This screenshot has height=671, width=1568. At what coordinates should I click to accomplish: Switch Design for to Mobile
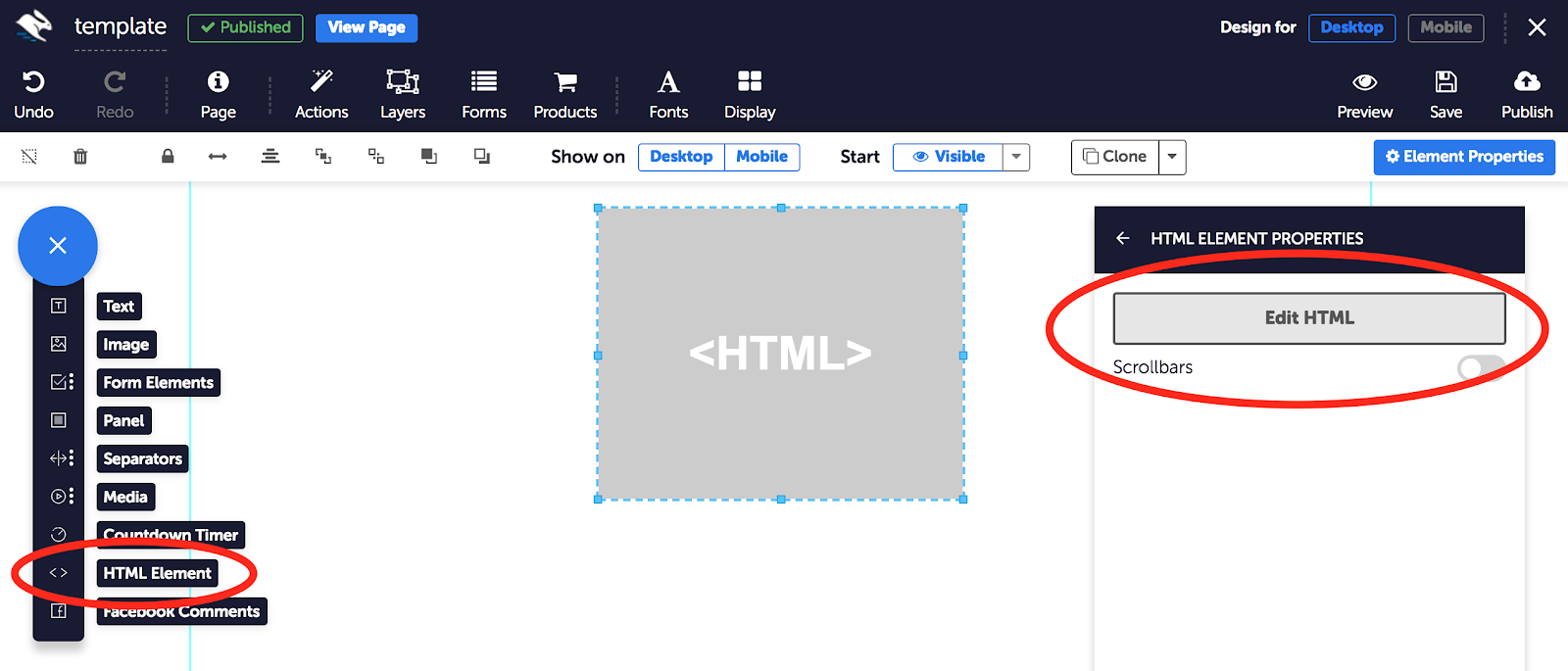1445,27
